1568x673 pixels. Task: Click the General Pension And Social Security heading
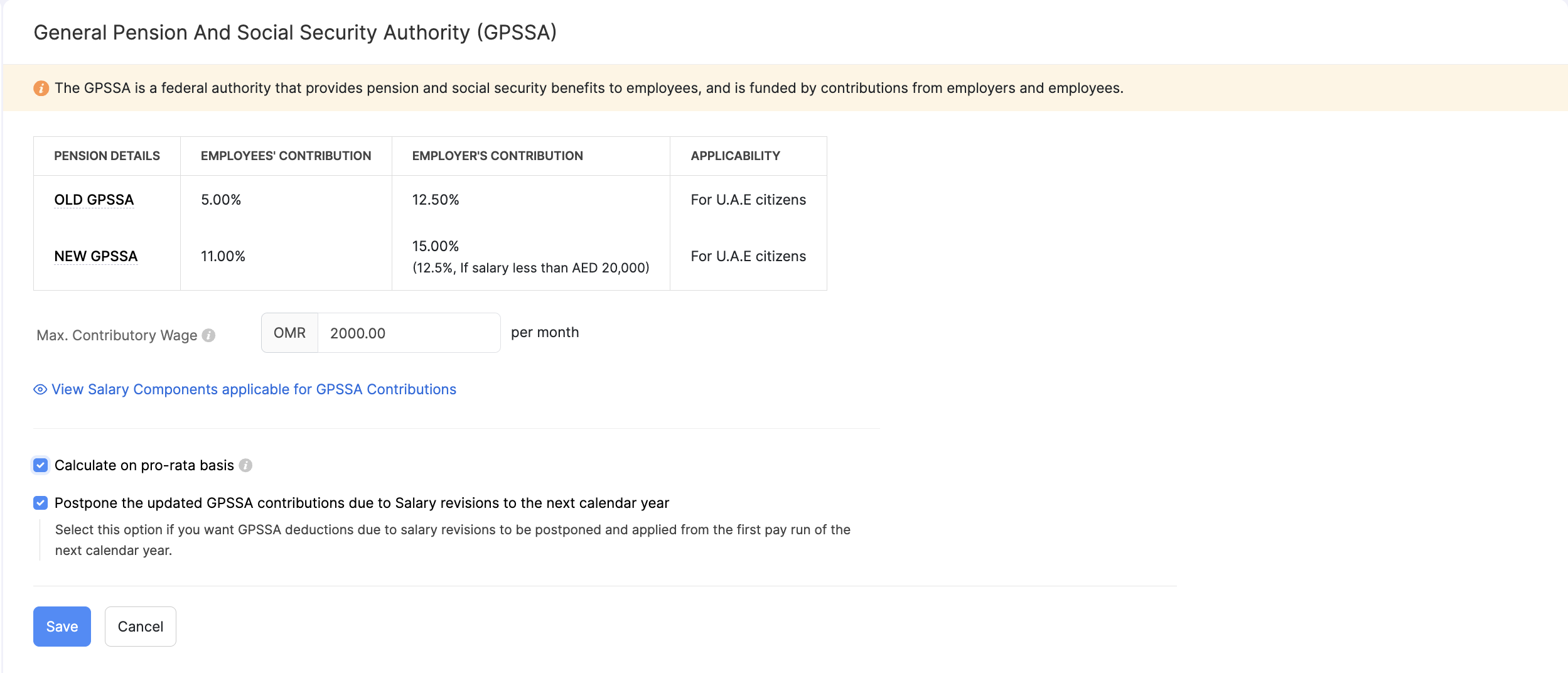click(x=295, y=33)
